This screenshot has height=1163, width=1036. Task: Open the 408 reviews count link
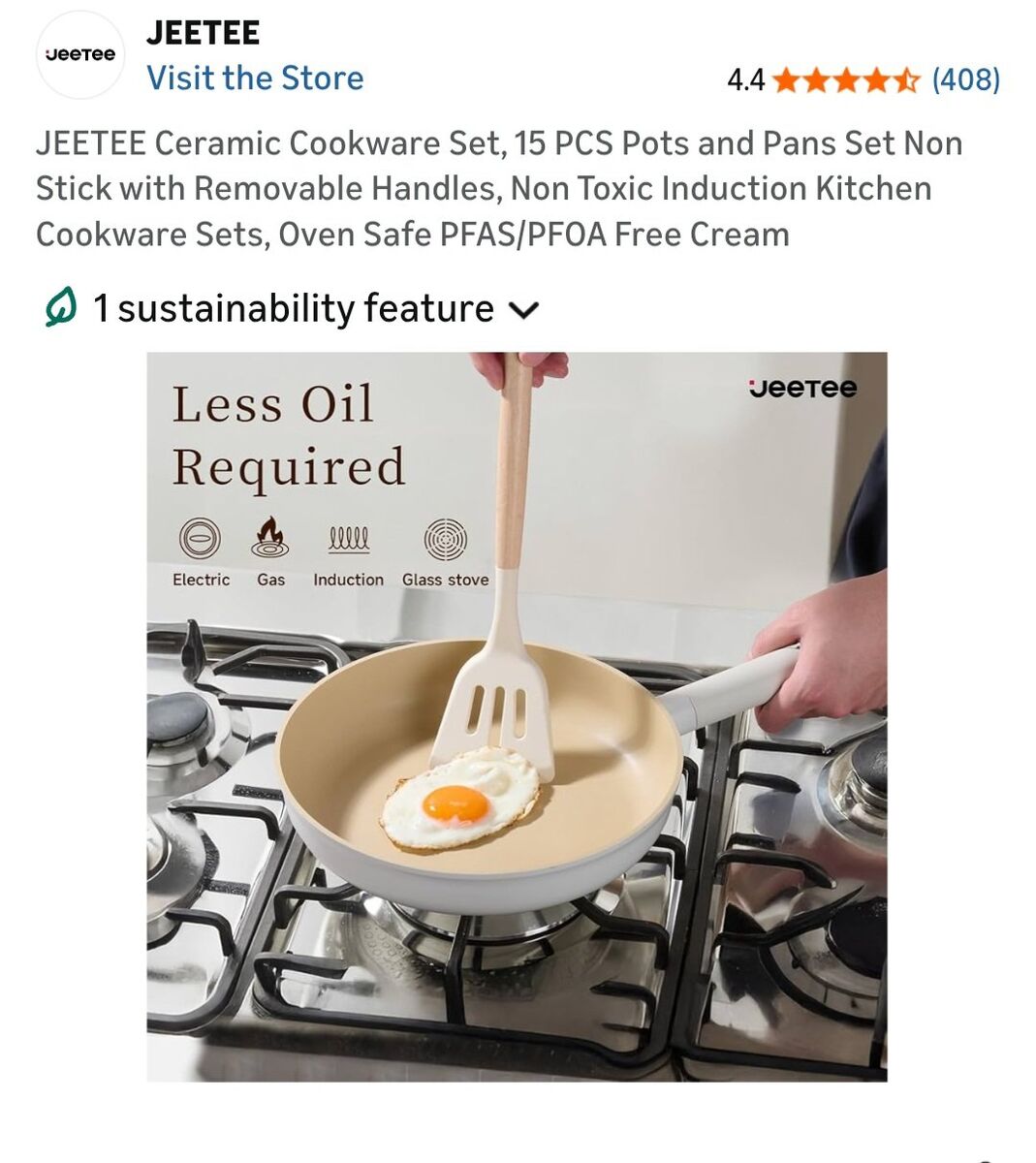pos(966,79)
